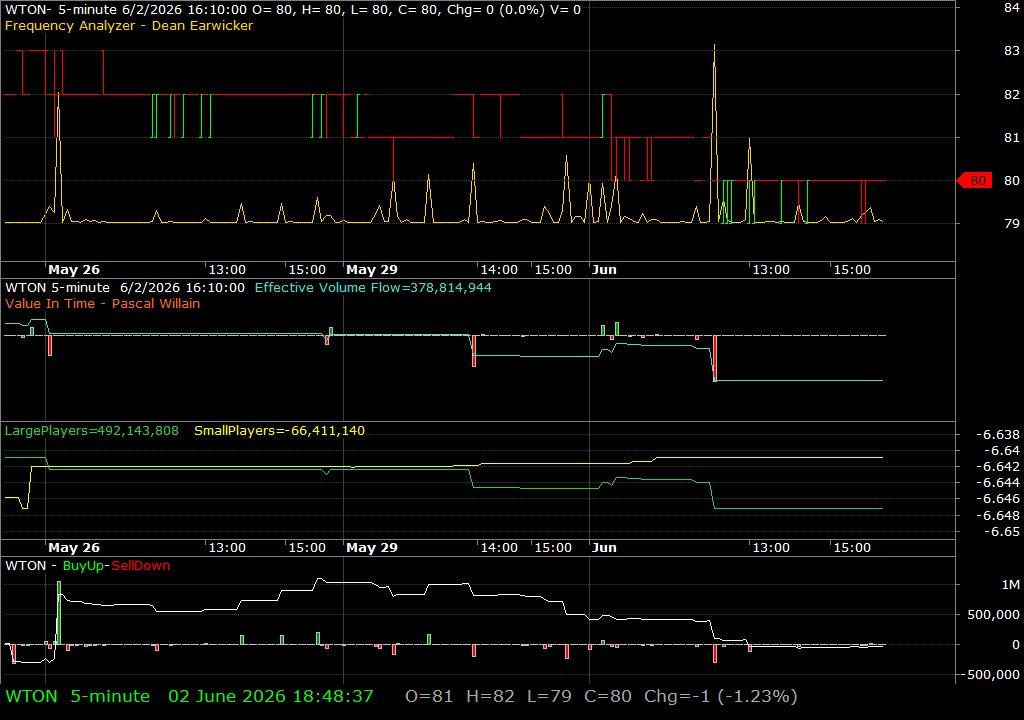The height and width of the screenshot is (720, 1024).
Task: Select 'Frequency Analyzer - Dean Earwicker' title
Action: [x=129, y=25]
